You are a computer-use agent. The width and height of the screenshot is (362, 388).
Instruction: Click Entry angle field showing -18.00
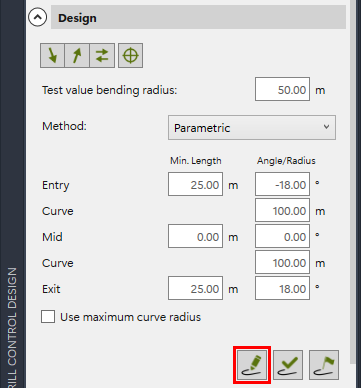pos(282,184)
